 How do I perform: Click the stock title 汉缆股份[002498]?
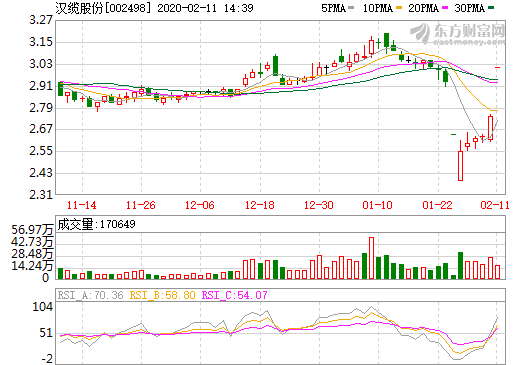(x=103, y=8)
